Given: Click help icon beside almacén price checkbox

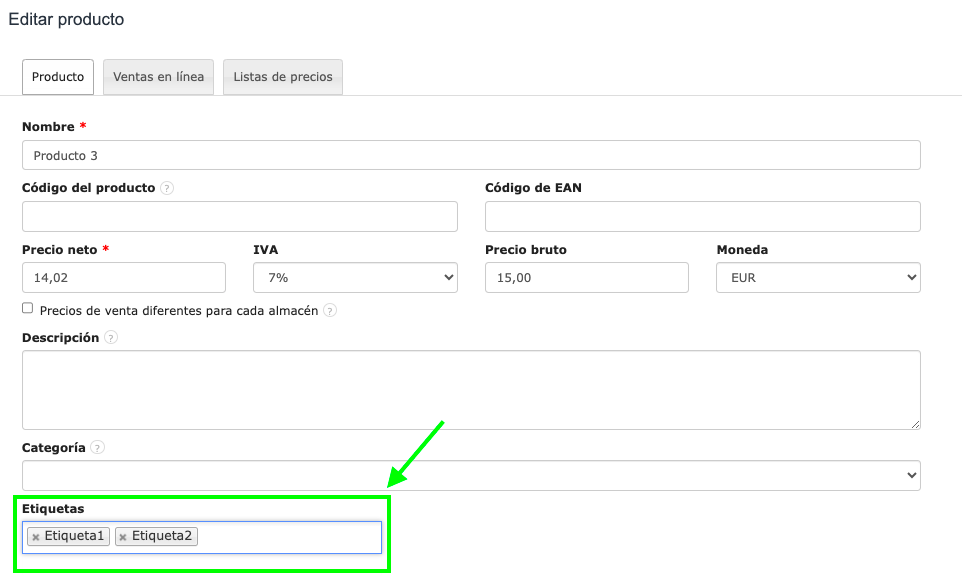Looking at the screenshot, I should point(330,311).
